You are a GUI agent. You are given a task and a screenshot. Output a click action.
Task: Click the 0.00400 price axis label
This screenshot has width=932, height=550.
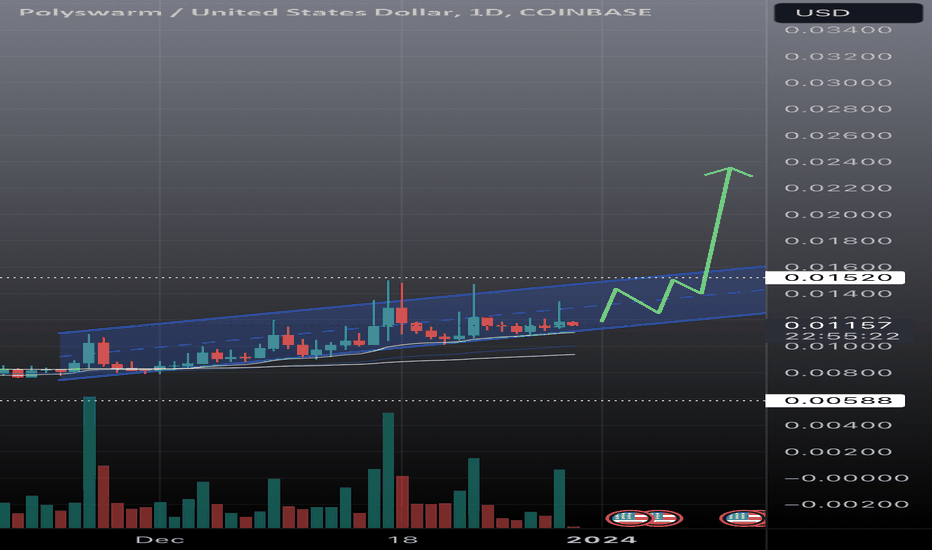[838, 425]
